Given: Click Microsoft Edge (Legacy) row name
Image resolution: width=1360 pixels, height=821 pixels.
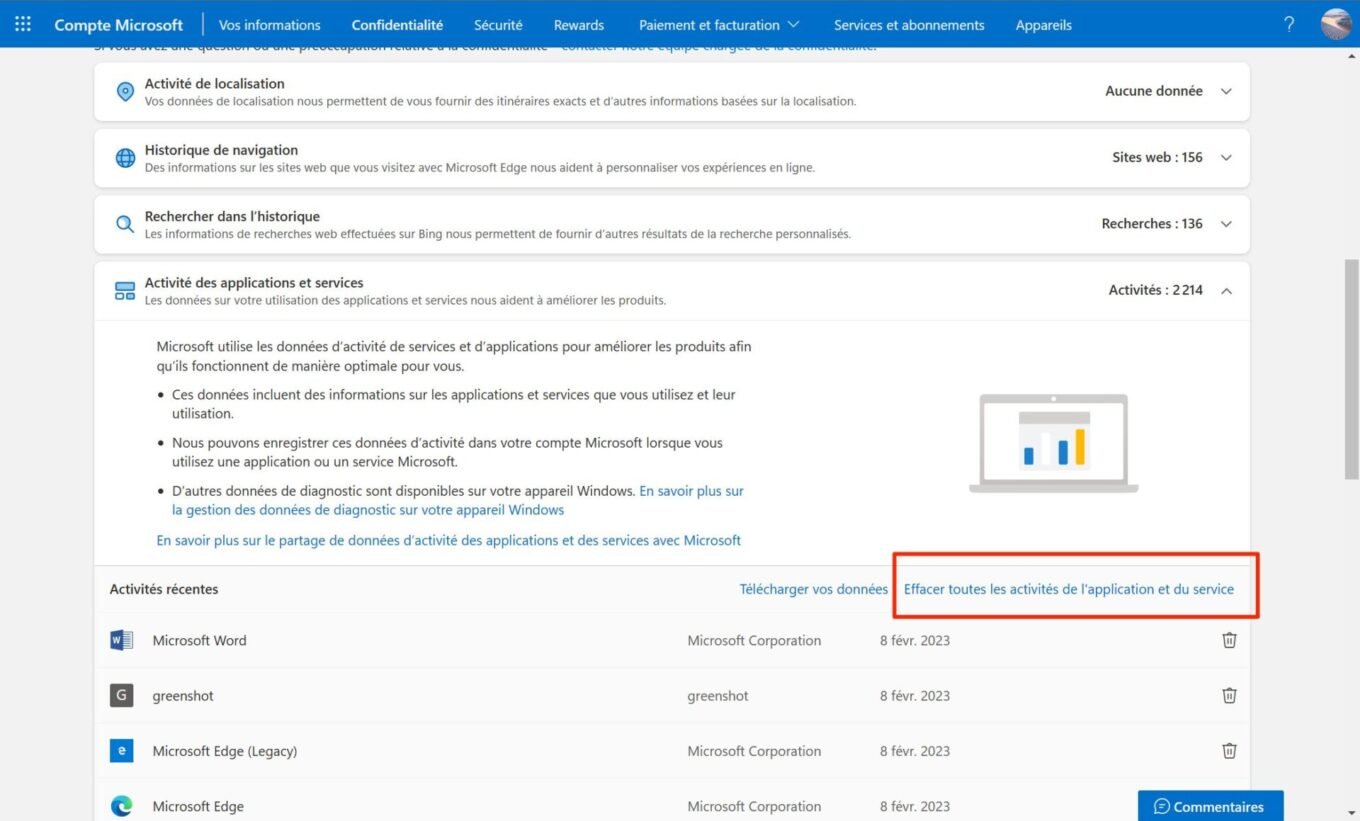Looking at the screenshot, I should click(225, 751).
